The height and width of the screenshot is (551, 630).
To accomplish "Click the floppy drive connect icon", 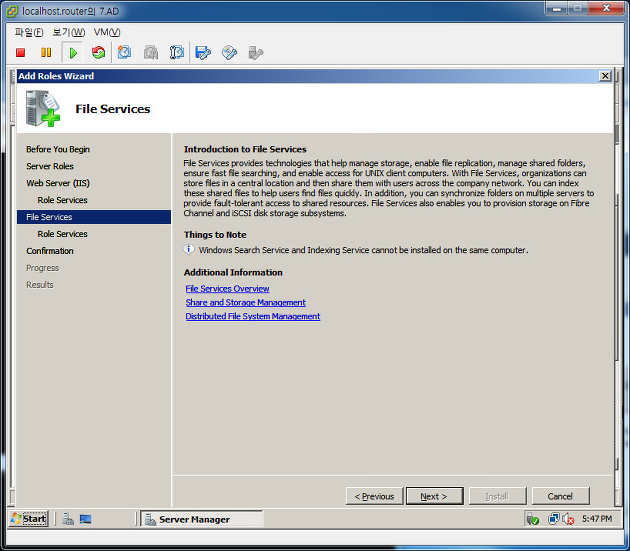I will 203,53.
